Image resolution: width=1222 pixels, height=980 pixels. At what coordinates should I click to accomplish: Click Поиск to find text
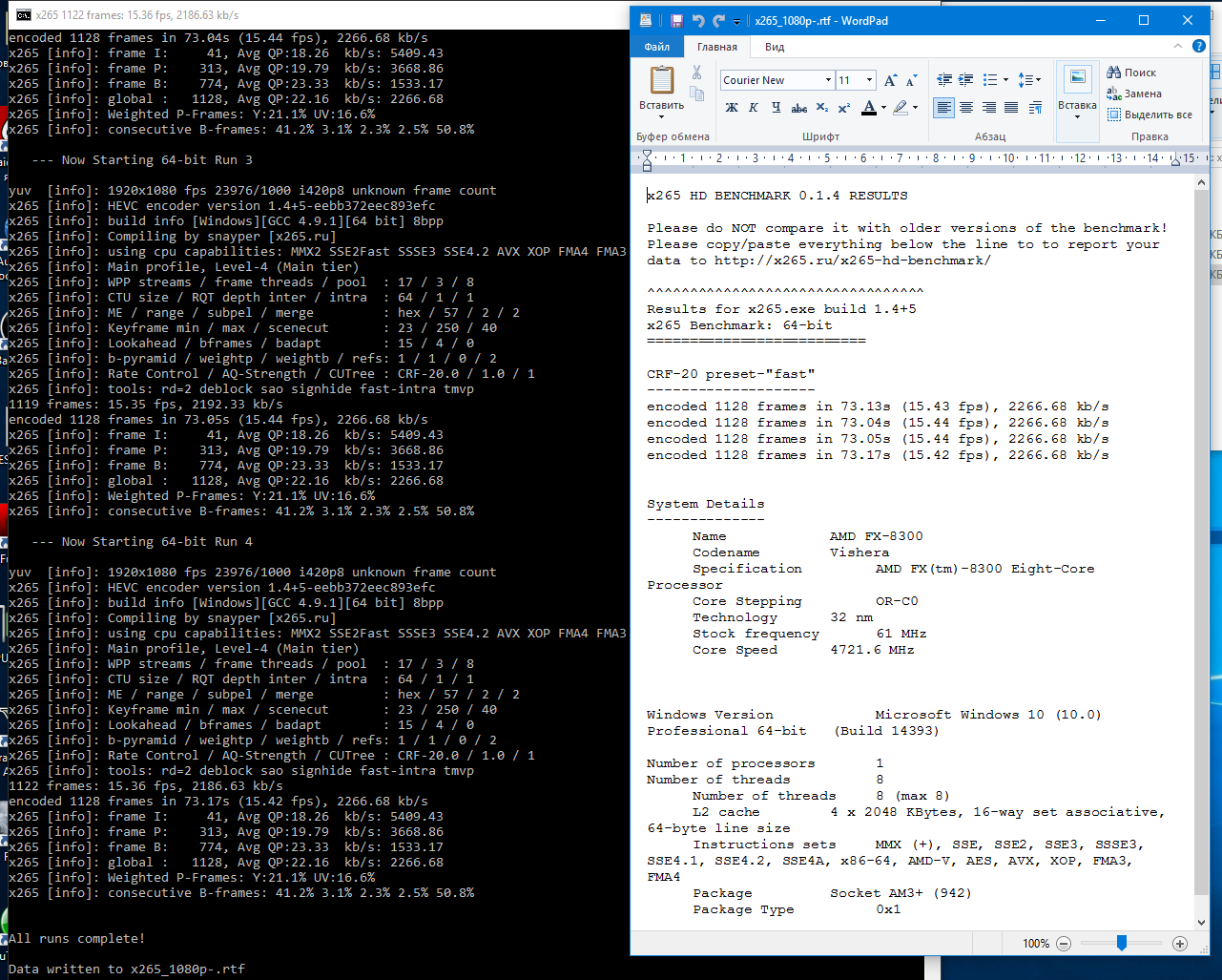[1131, 73]
